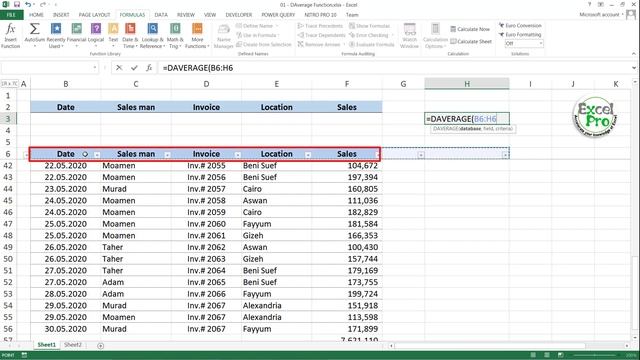Cancel the formula entry with X icon

[x=119, y=68]
